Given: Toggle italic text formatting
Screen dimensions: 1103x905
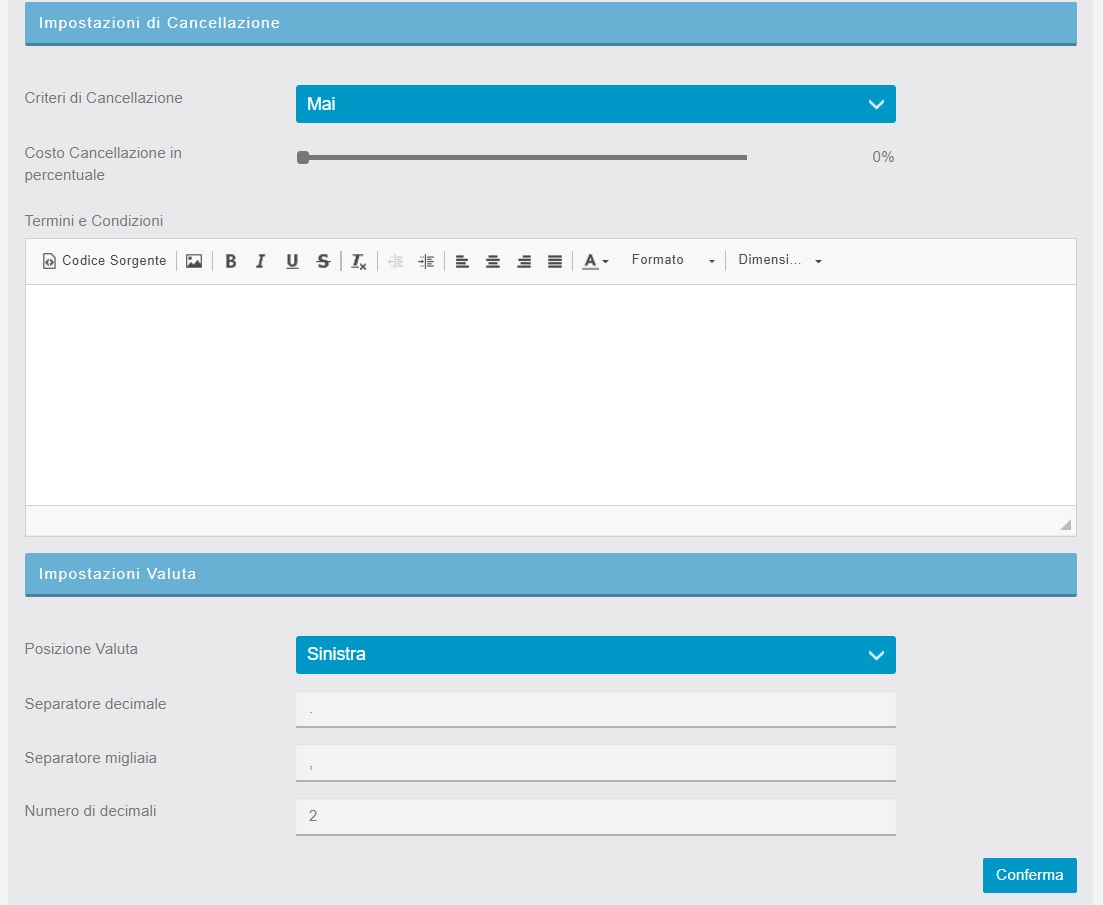Looking at the screenshot, I should 261,261.
